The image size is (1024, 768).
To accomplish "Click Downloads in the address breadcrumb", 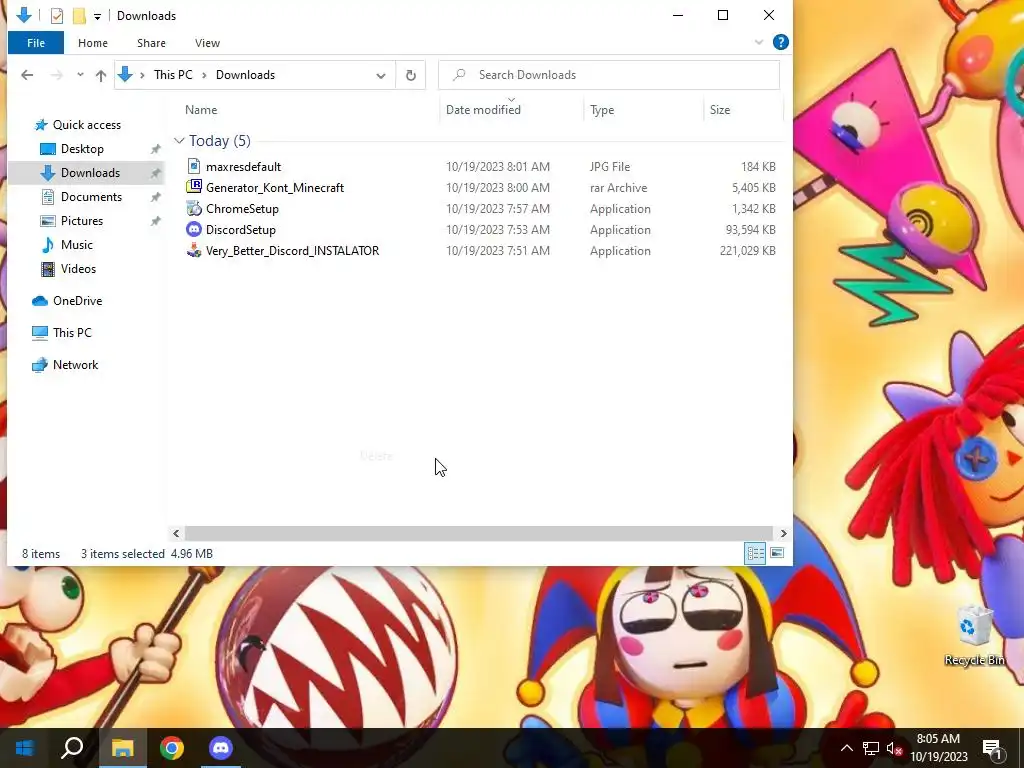I will pos(246,75).
